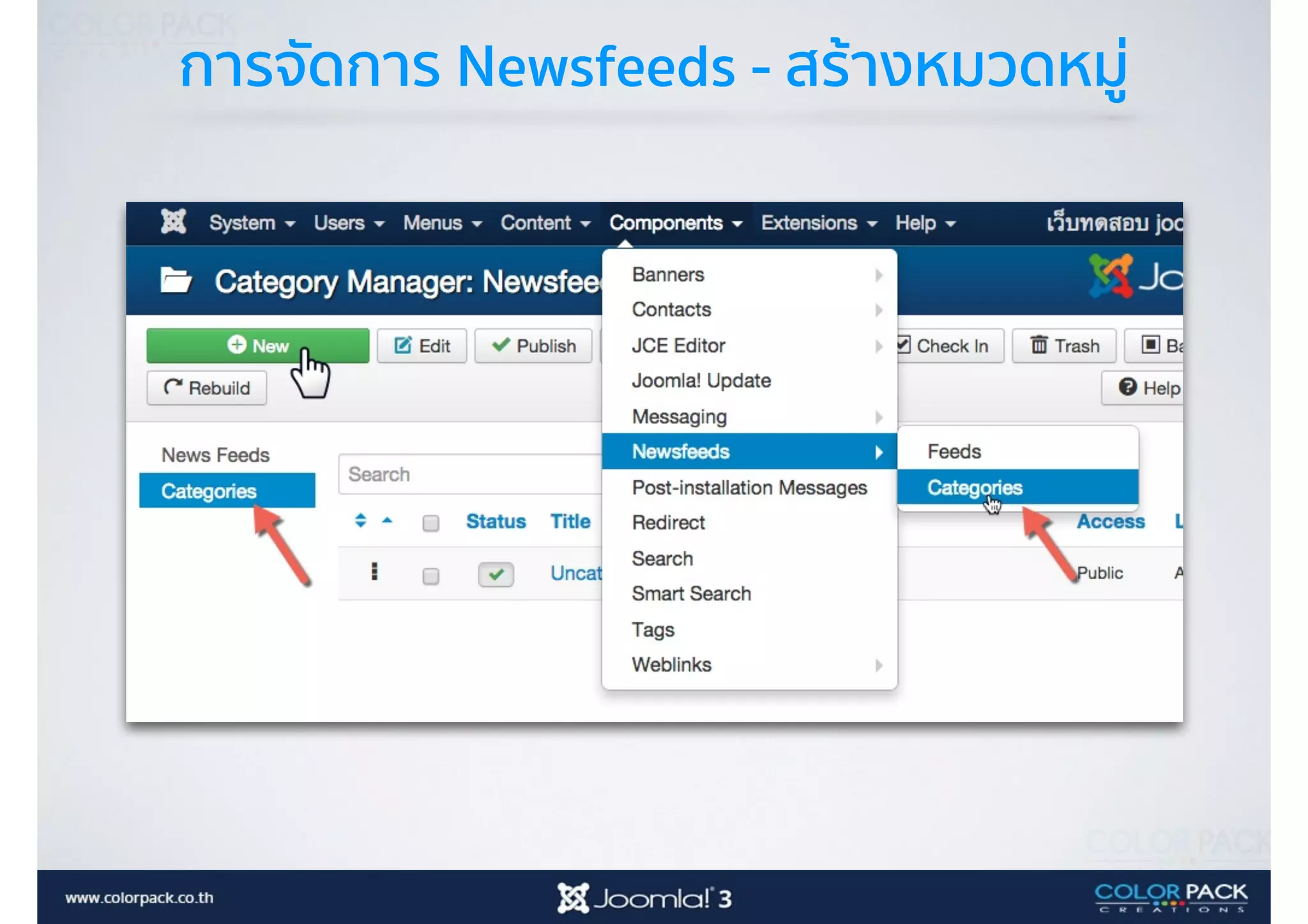Open JCE Editor in Components menu
The height and width of the screenshot is (924, 1308).
(x=750, y=345)
